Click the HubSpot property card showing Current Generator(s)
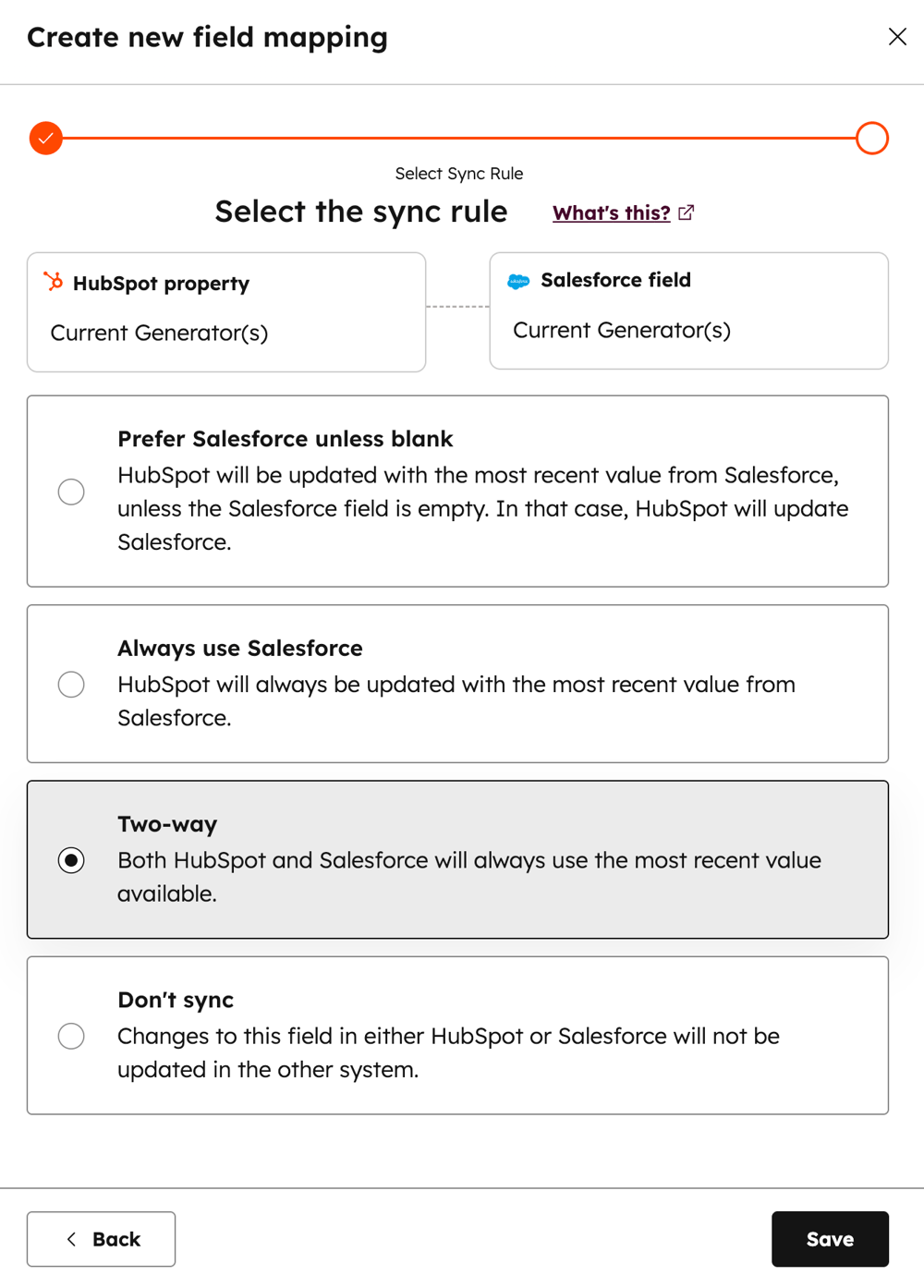The image size is (924, 1288). [x=225, y=311]
